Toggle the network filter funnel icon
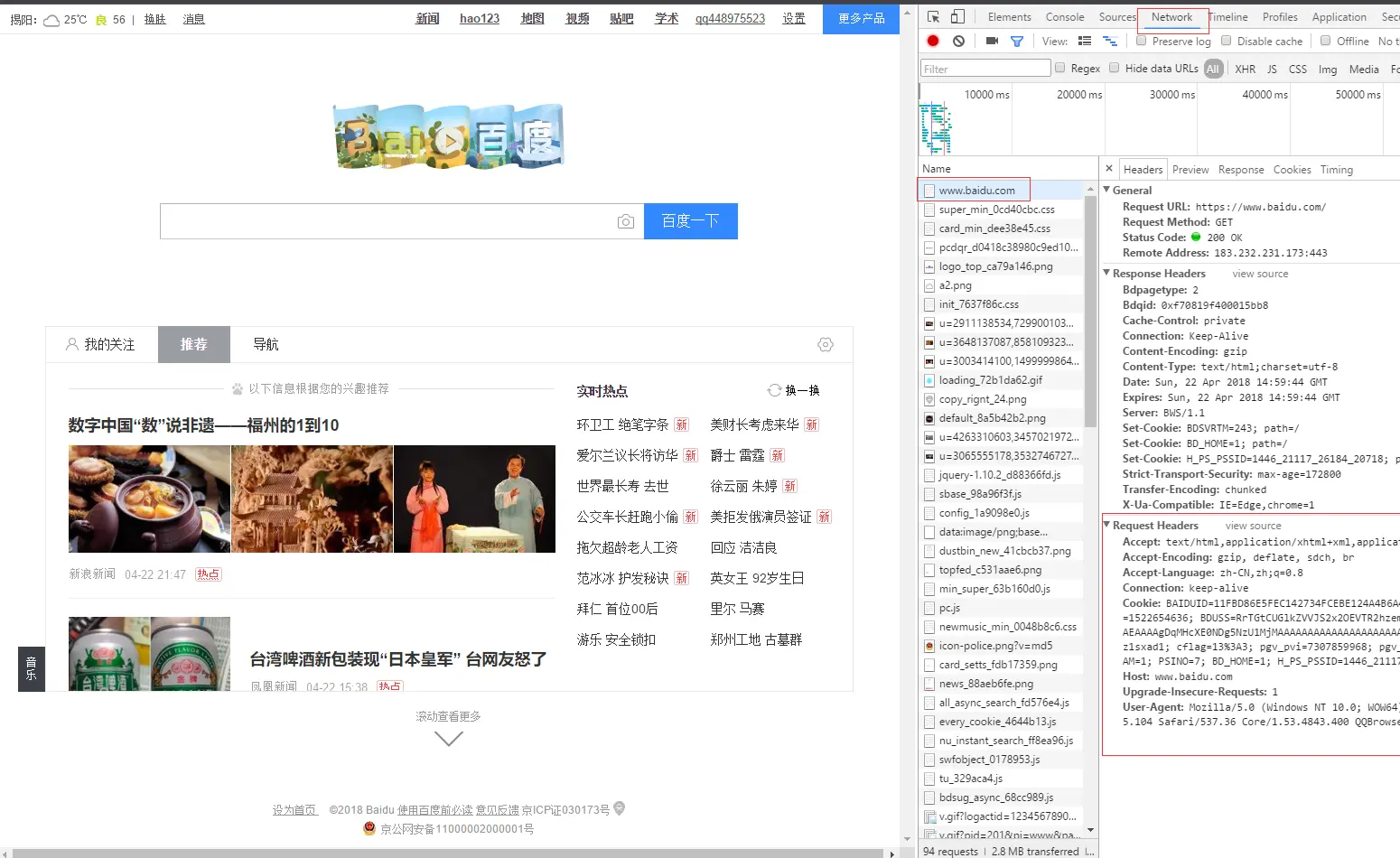Screen dimensions: 1400x858 coord(1017,41)
